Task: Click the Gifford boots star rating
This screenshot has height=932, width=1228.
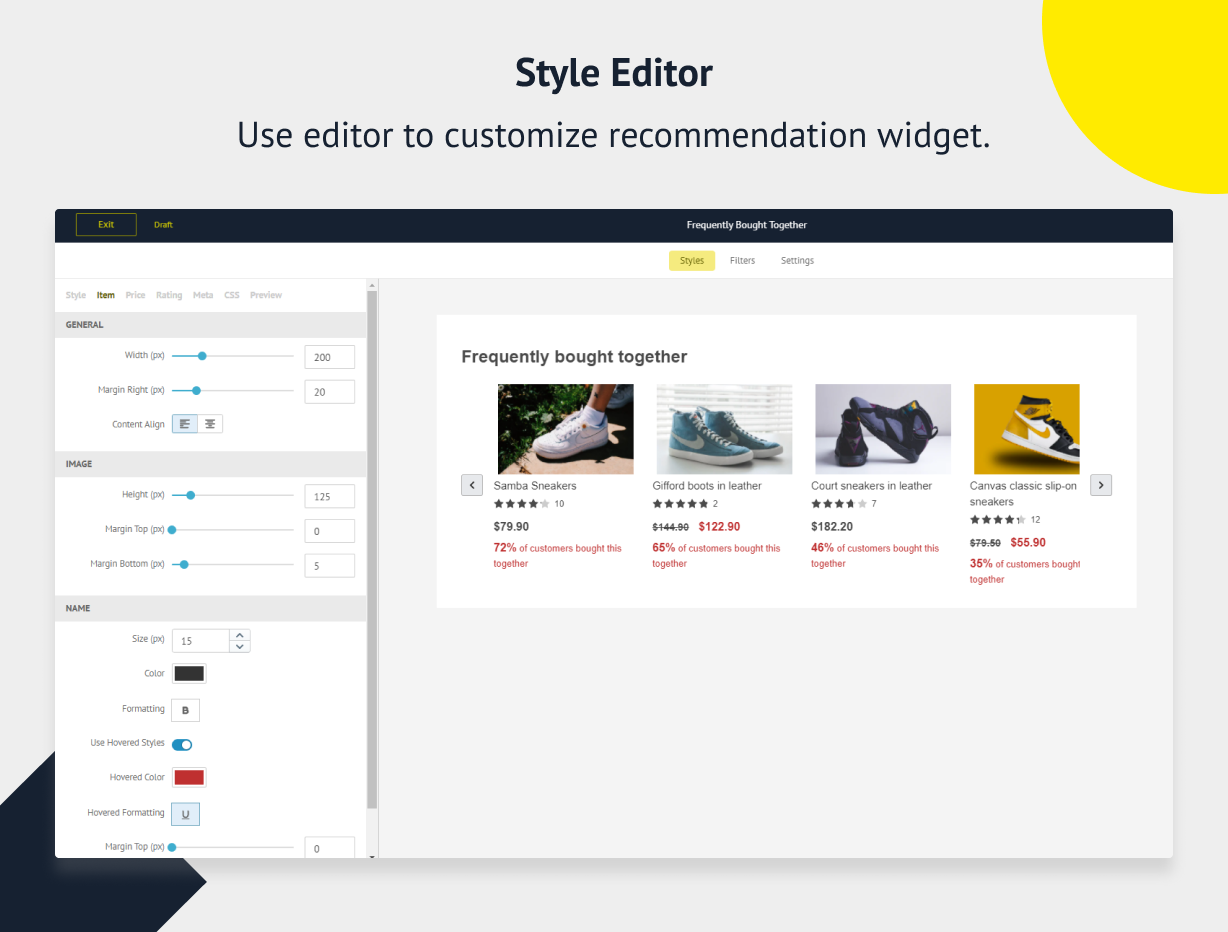Action: (x=680, y=504)
